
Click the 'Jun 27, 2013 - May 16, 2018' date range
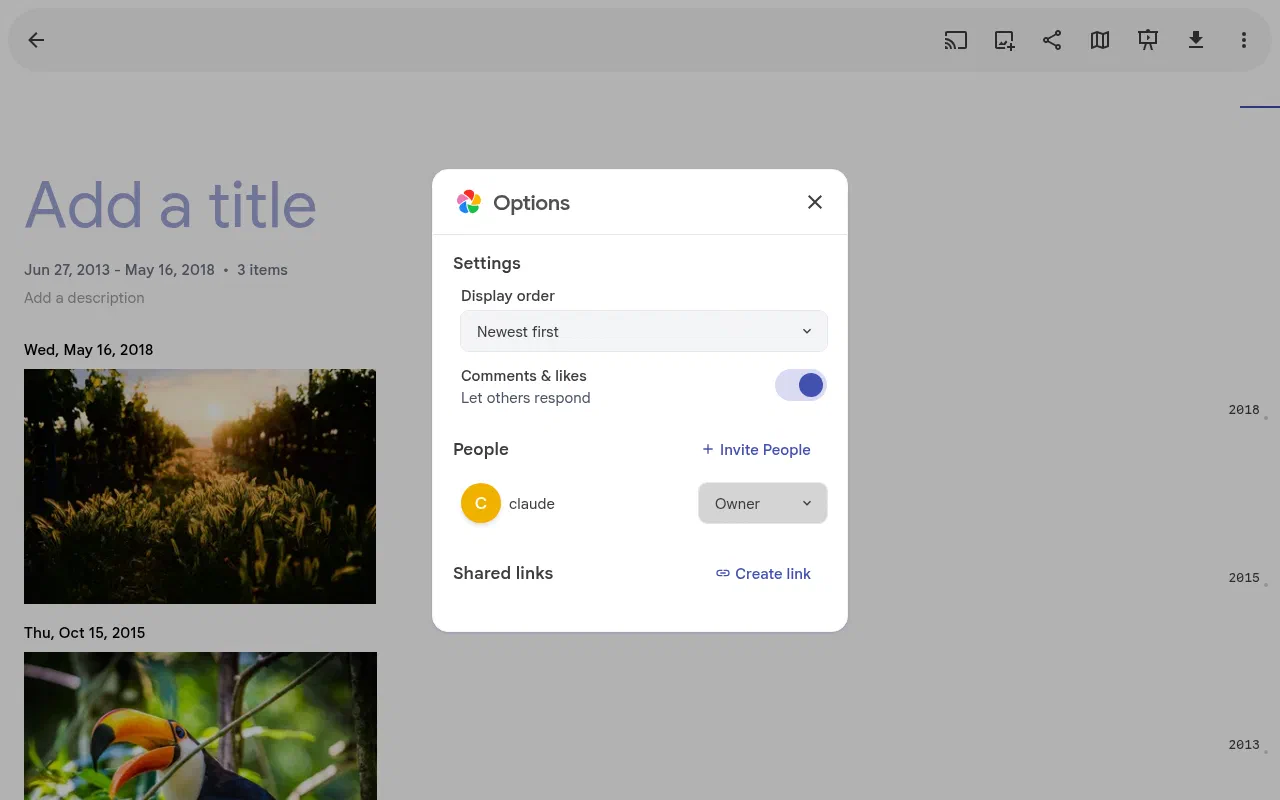coord(120,270)
